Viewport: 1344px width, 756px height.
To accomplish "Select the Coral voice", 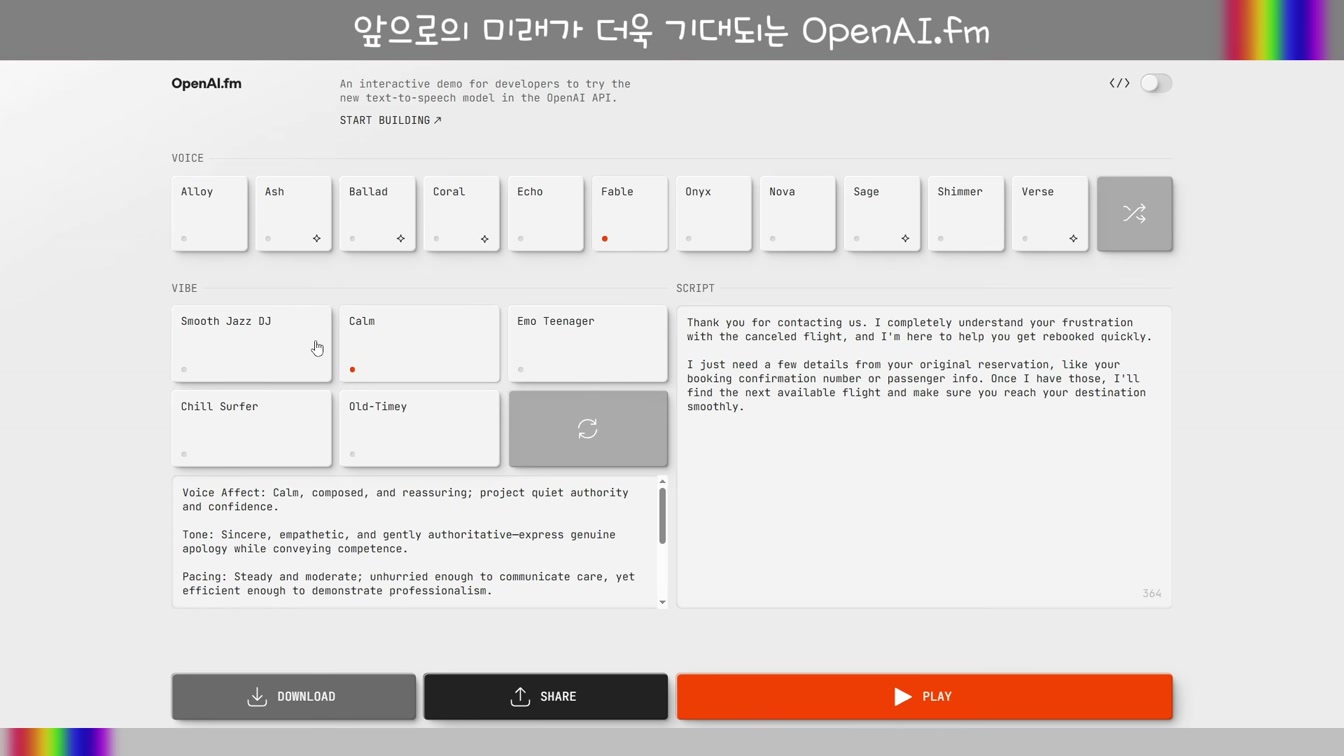I will pos(461,214).
